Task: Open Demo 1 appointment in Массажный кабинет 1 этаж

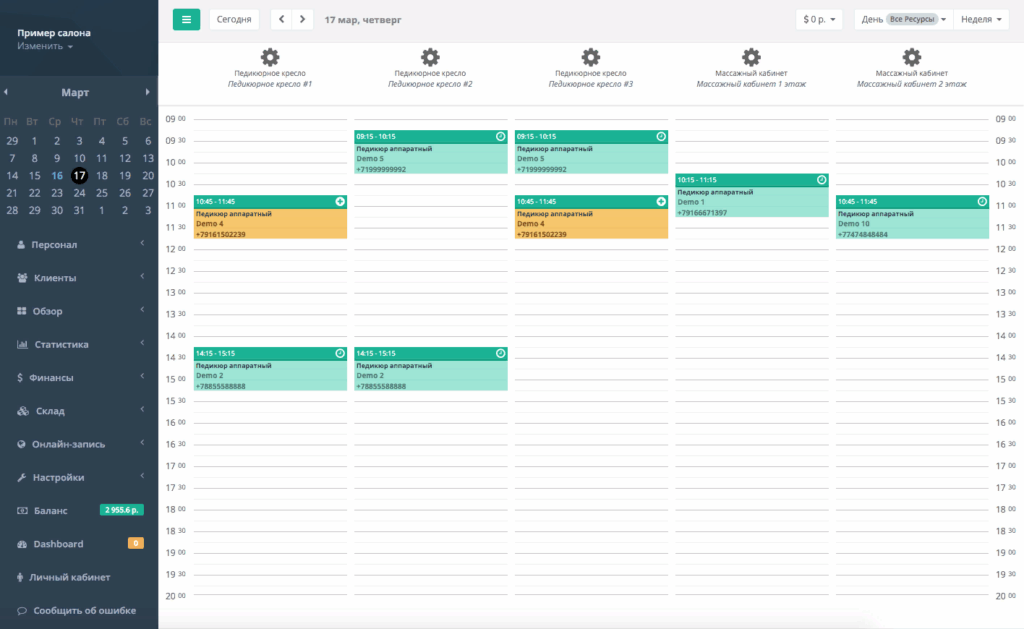Action: coord(751,195)
